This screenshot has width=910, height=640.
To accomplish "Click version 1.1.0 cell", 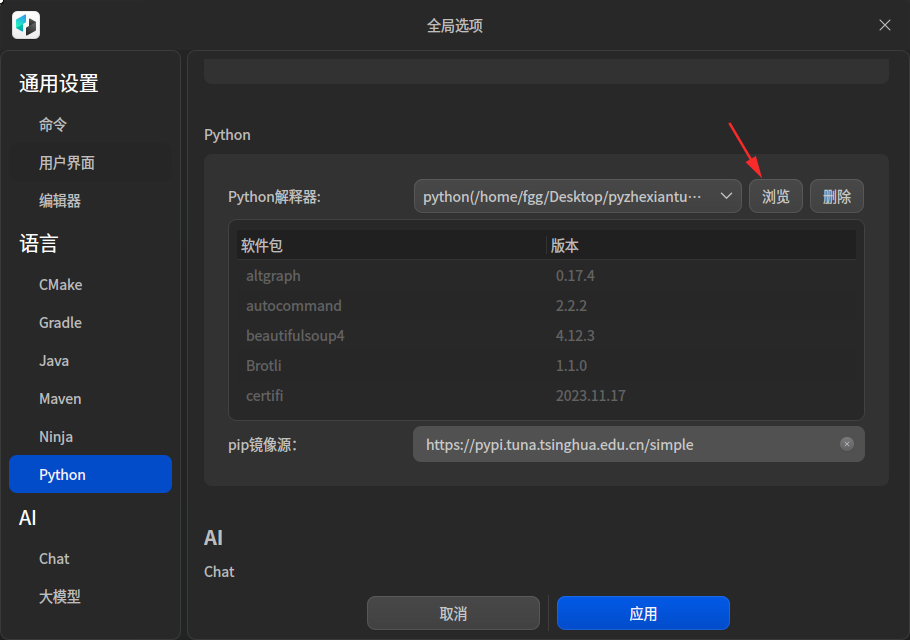I will click(571, 366).
